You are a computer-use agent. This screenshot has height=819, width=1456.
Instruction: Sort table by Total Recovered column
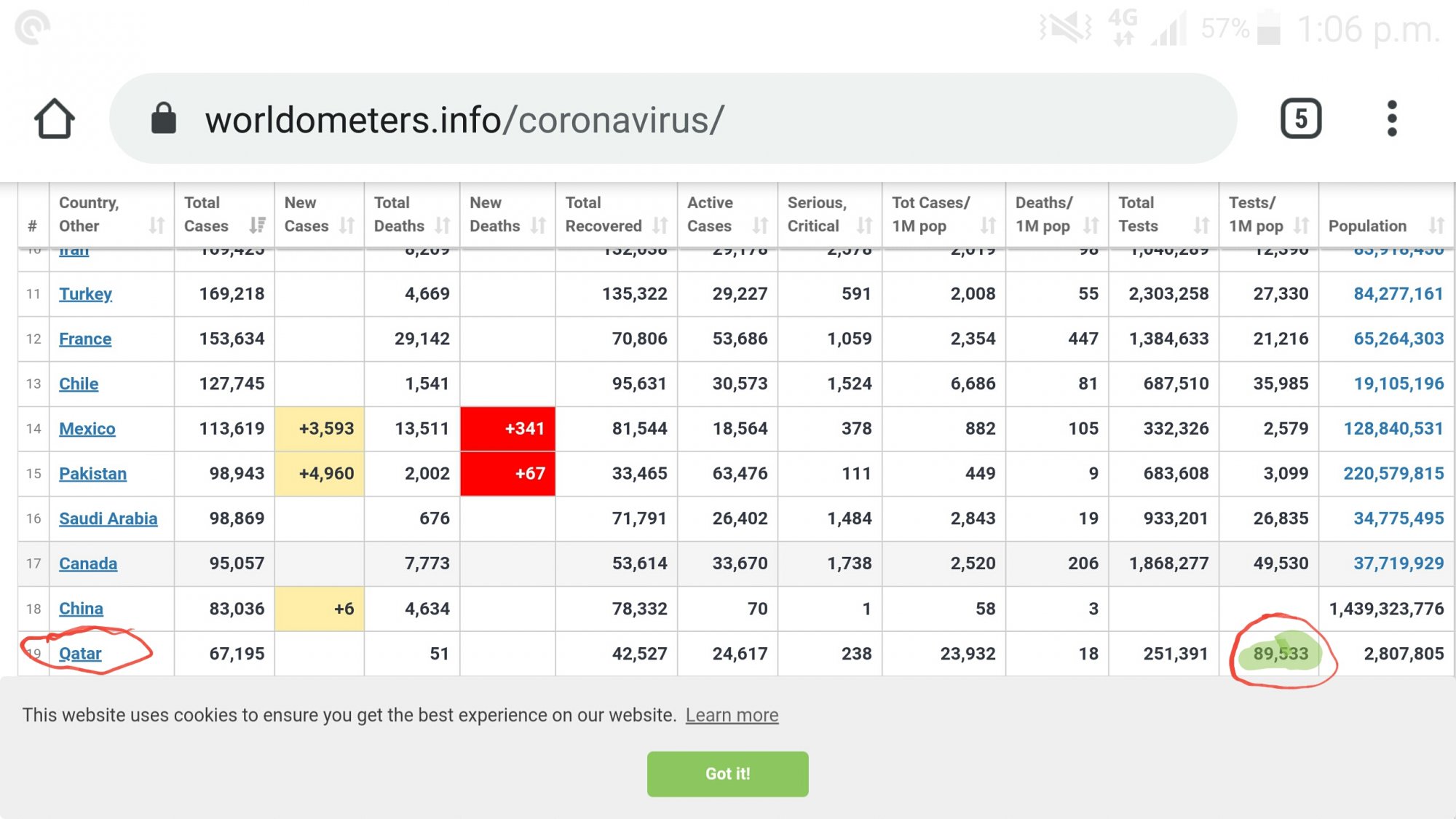pyautogui.click(x=617, y=215)
